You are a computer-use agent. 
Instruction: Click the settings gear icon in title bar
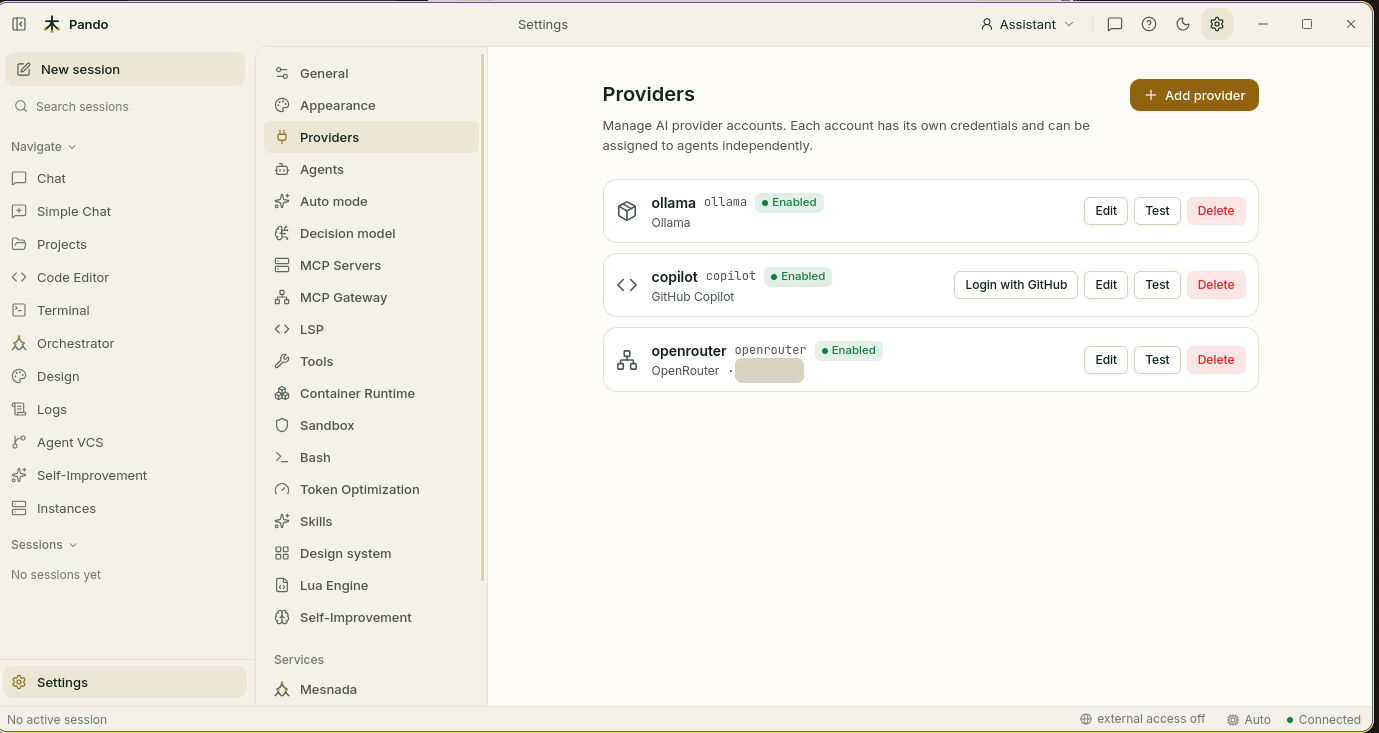(1217, 24)
